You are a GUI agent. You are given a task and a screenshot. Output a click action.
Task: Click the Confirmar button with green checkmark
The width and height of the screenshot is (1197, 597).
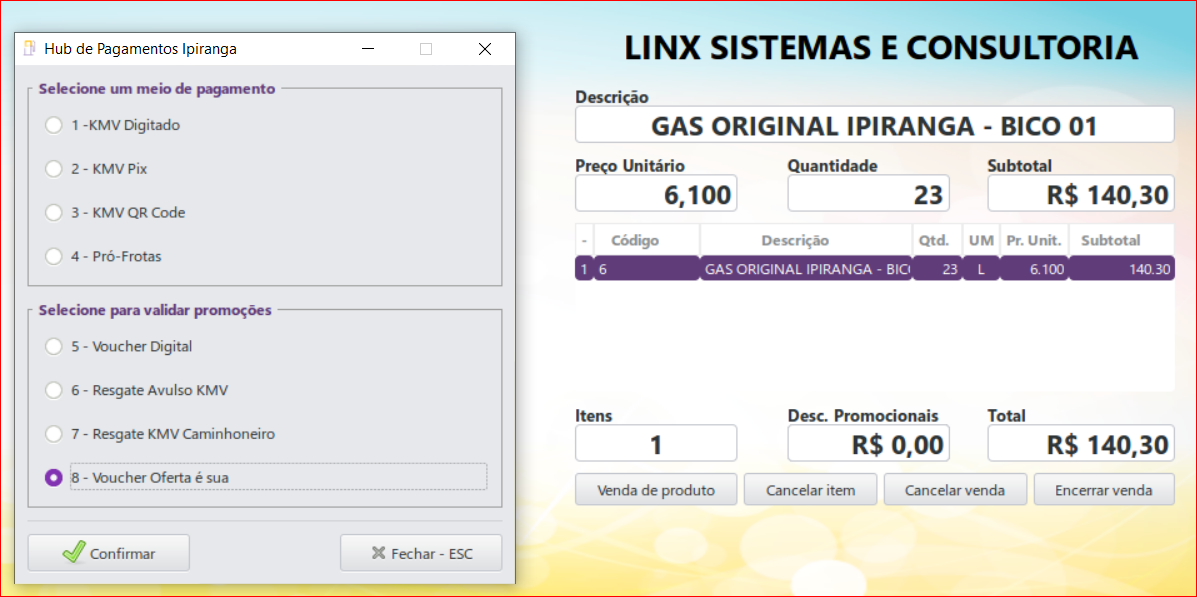click(108, 553)
